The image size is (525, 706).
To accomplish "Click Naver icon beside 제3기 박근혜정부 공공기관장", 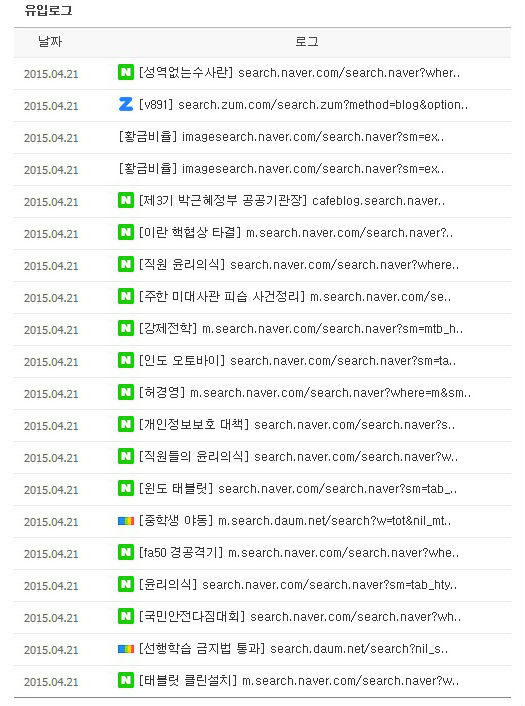I will (126, 200).
